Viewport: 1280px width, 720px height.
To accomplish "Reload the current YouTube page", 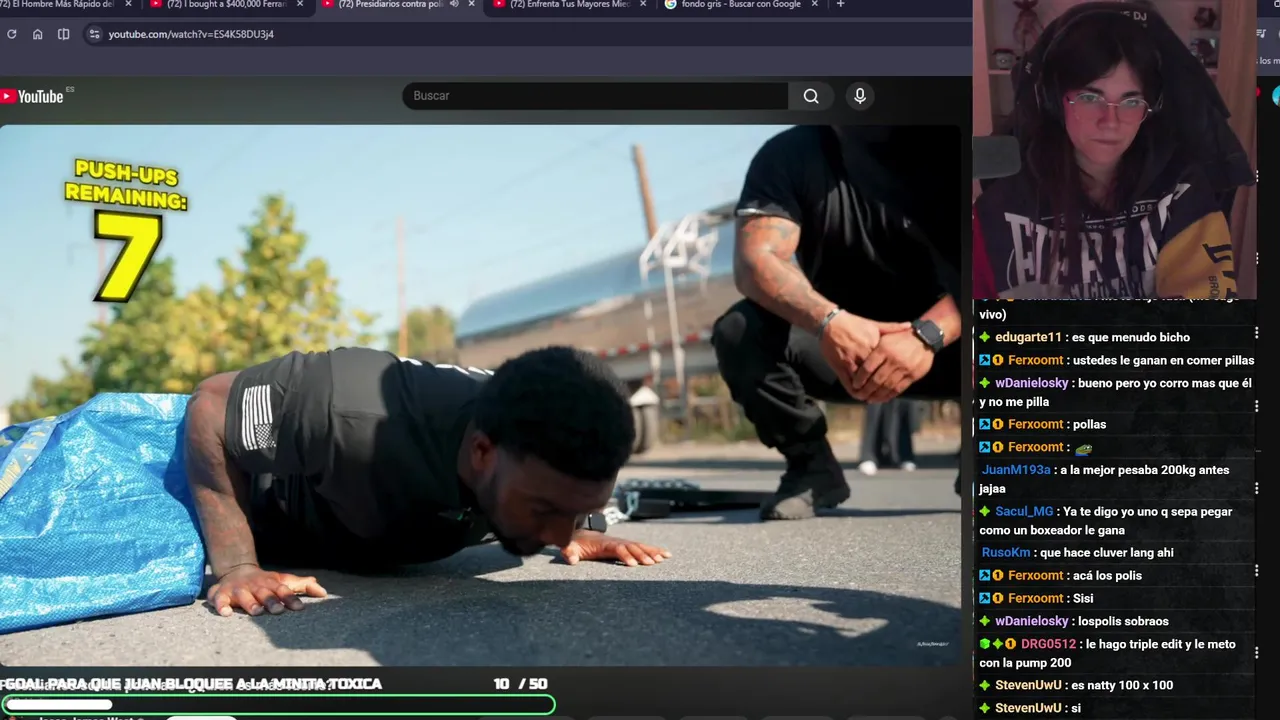I will click(x=11, y=34).
